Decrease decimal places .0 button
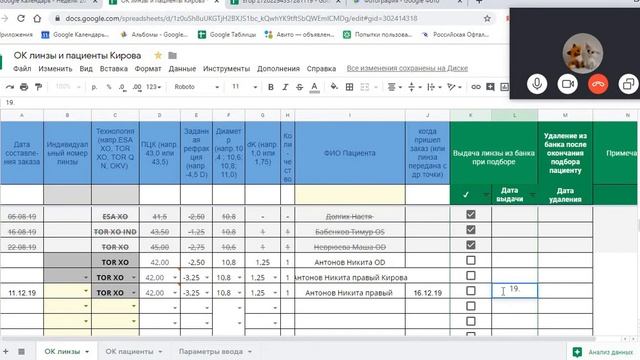640x360 pixels. point(122,87)
